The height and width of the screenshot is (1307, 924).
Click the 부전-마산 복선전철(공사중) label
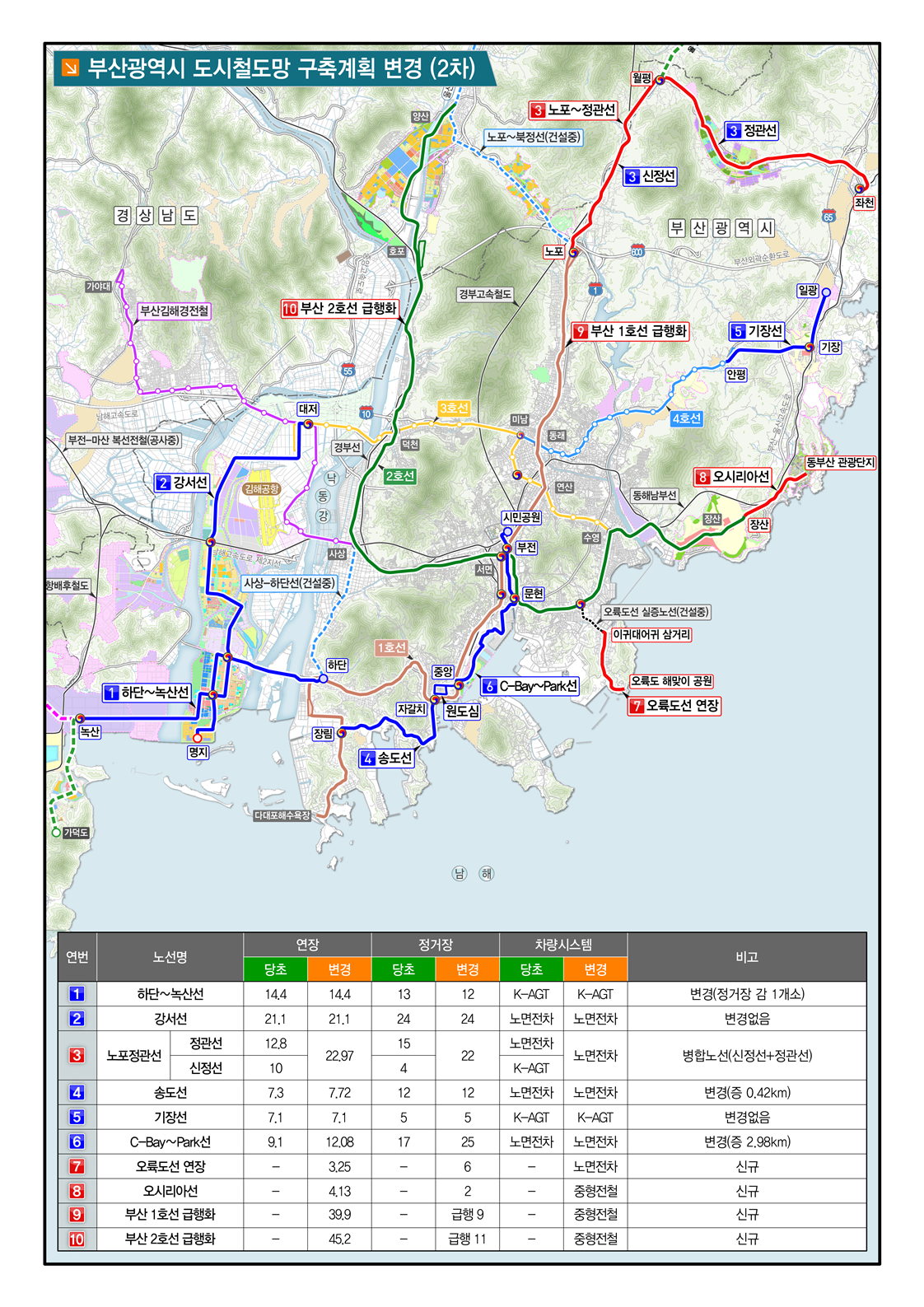[124, 441]
